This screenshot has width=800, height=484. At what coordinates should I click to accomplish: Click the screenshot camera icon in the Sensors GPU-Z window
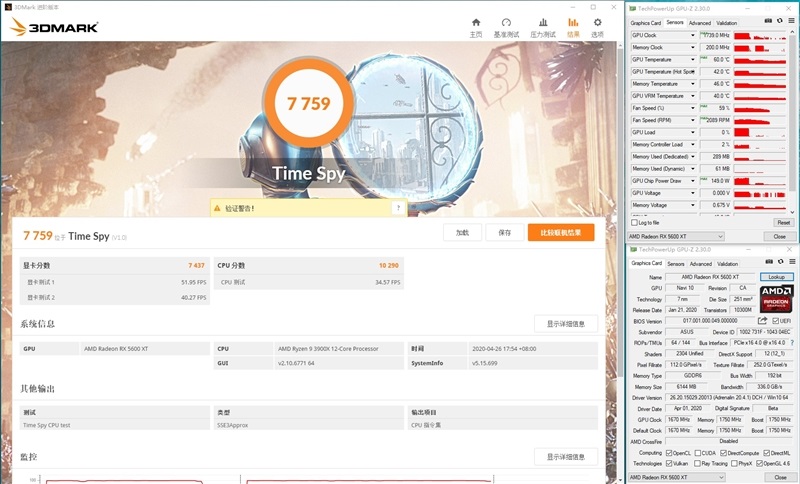coord(768,21)
